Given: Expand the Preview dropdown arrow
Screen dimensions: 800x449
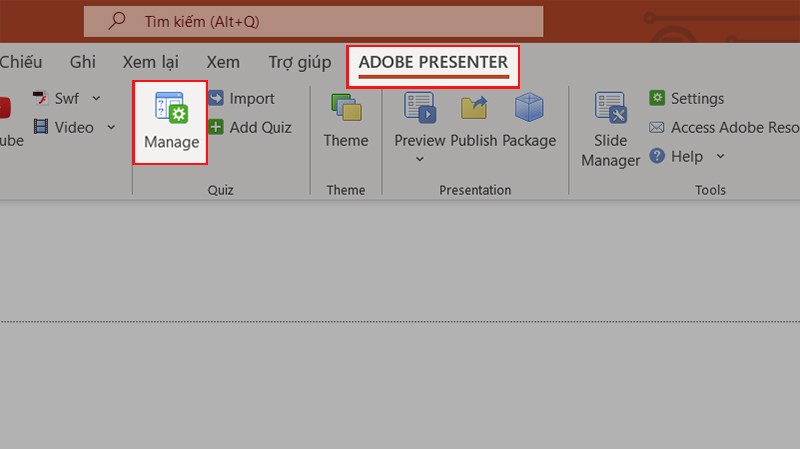Looking at the screenshot, I should click(x=419, y=159).
